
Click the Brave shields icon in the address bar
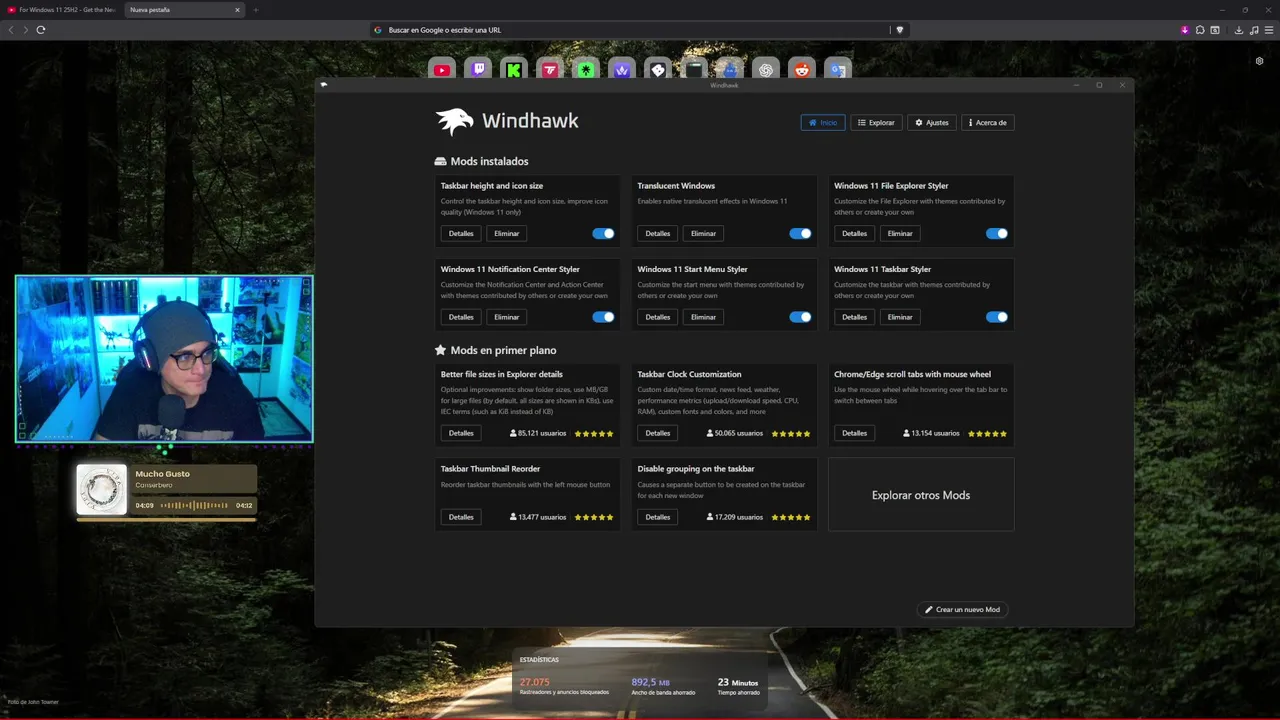pyautogui.click(x=899, y=30)
